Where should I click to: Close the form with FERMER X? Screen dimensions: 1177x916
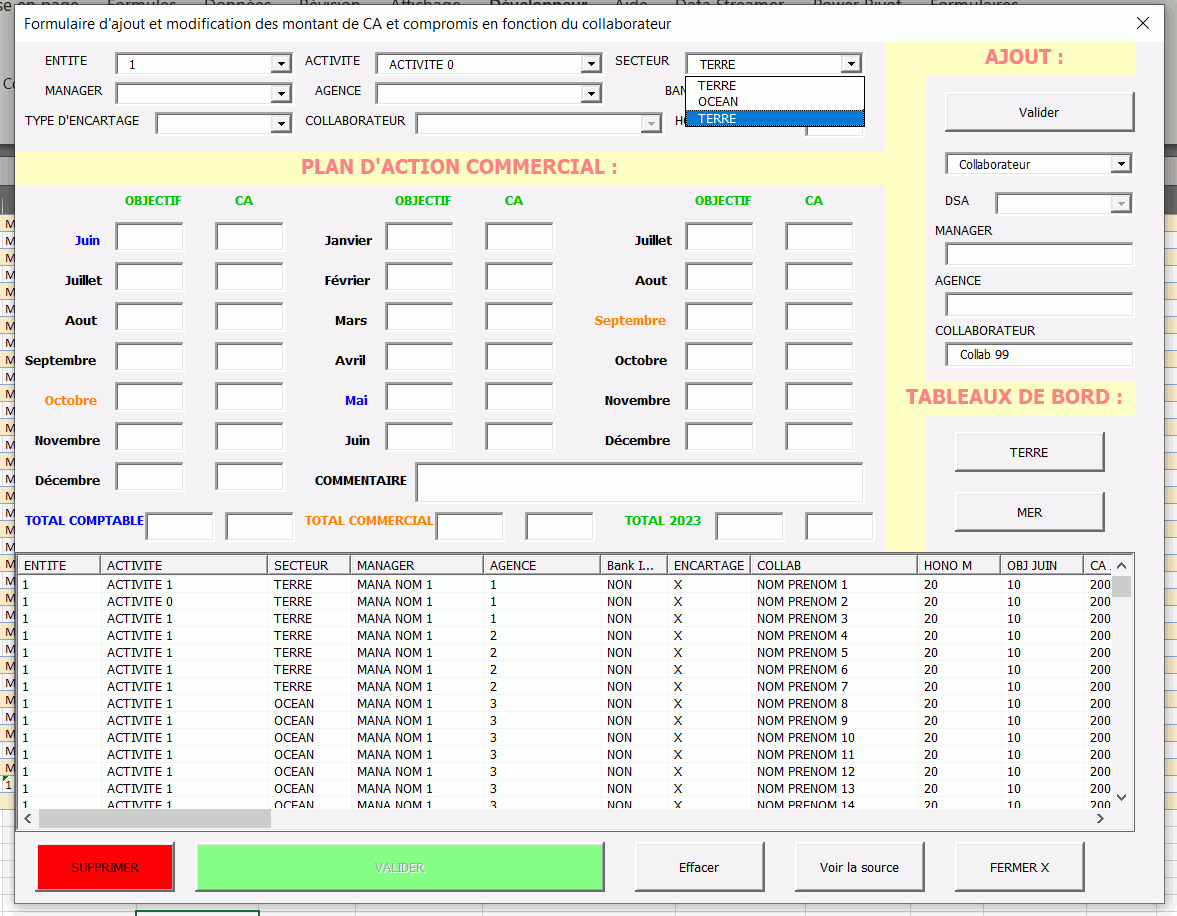tap(1019, 867)
